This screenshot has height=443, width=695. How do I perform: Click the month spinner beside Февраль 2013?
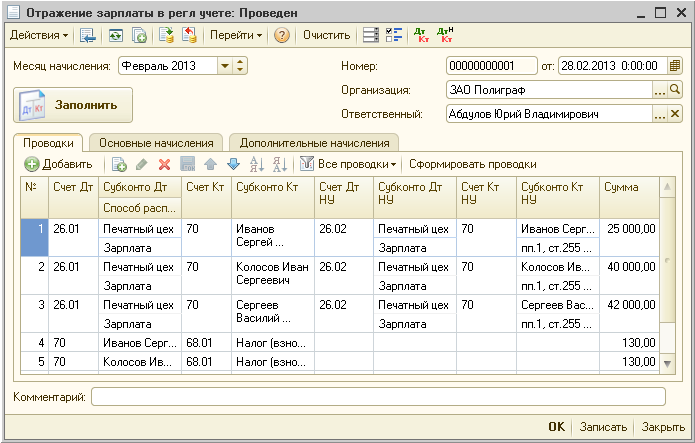tap(240, 66)
